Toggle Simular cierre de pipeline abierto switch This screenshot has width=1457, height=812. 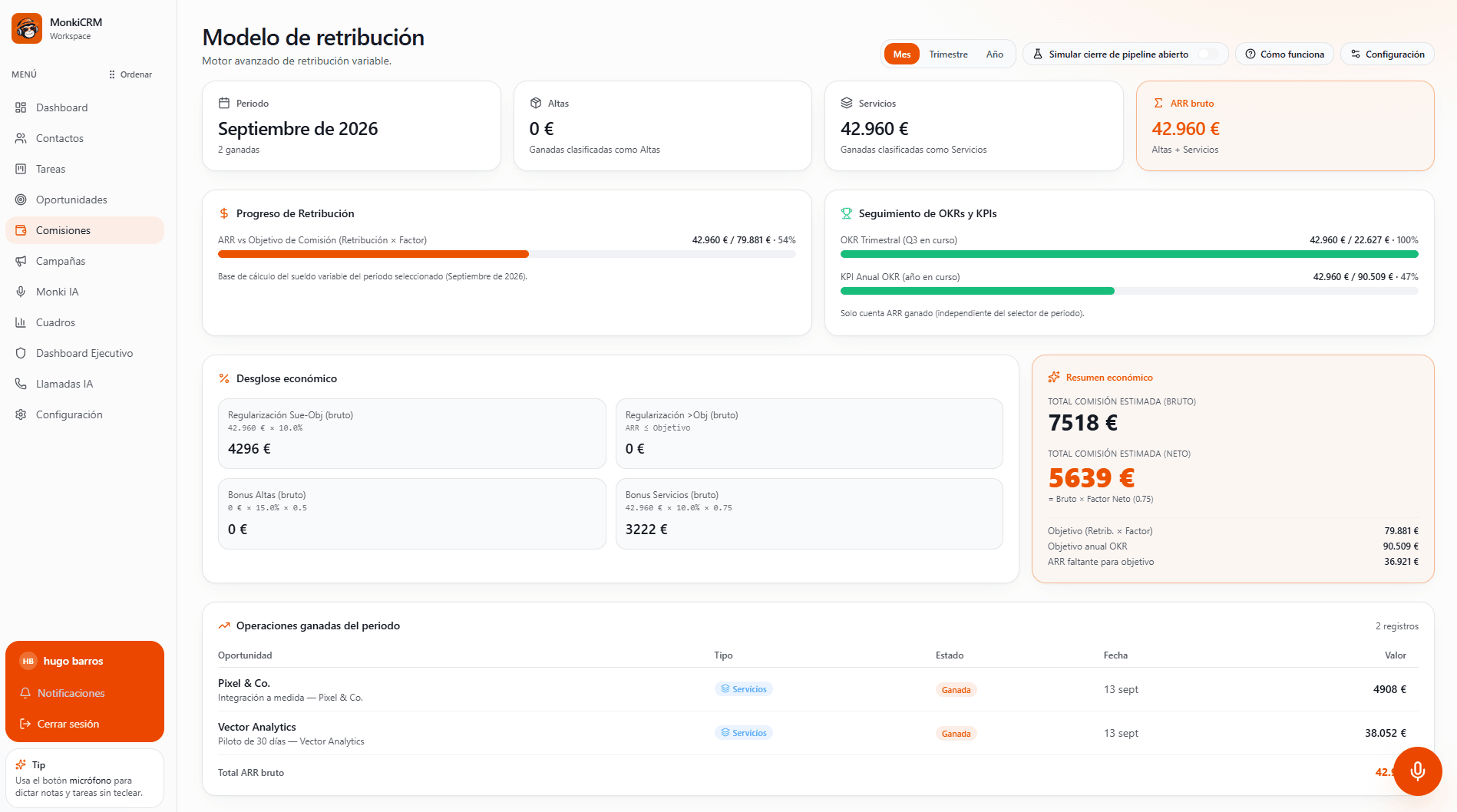pos(1208,54)
